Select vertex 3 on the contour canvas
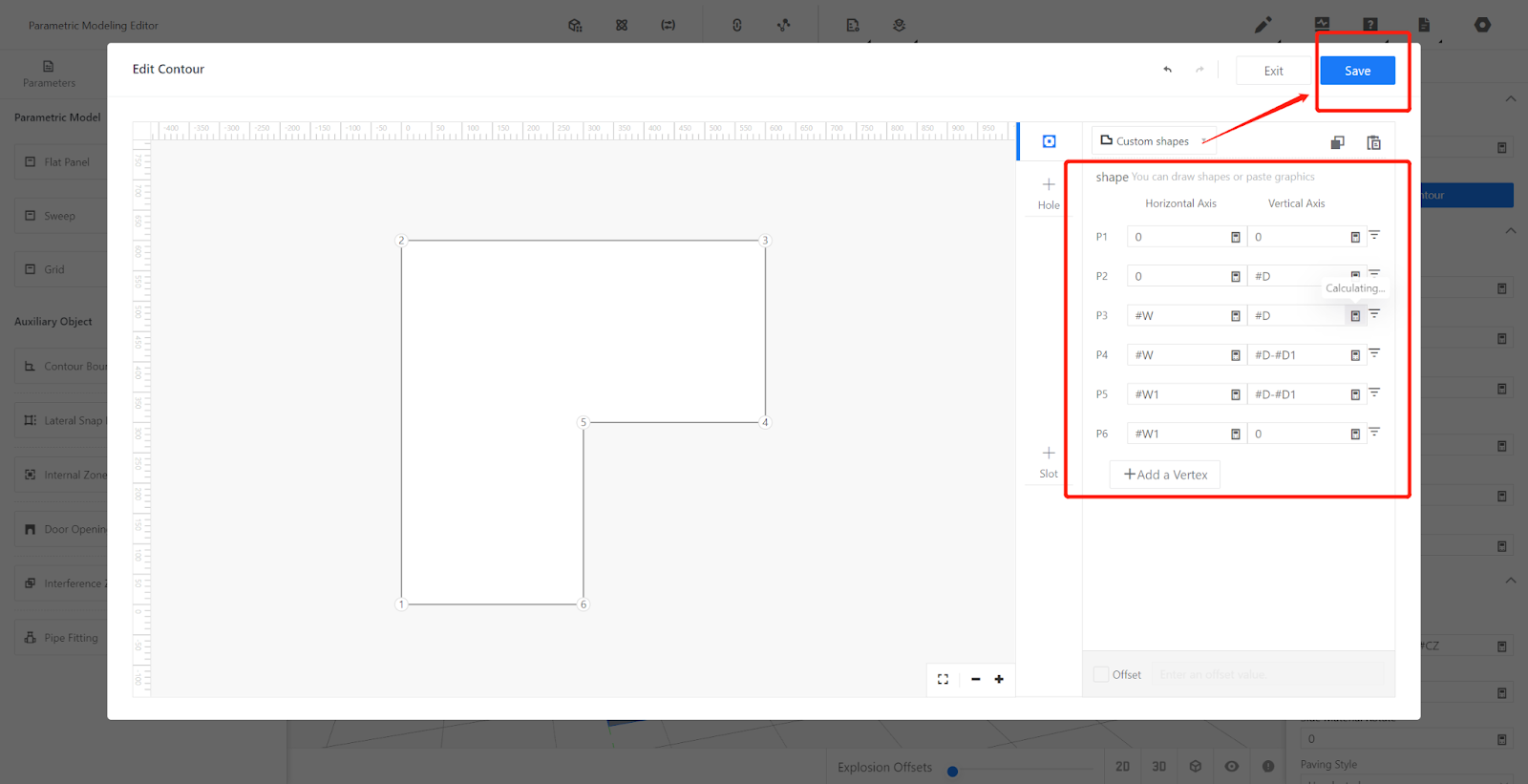Image resolution: width=1528 pixels, height=784 pixels. click(x=765, y=241)
